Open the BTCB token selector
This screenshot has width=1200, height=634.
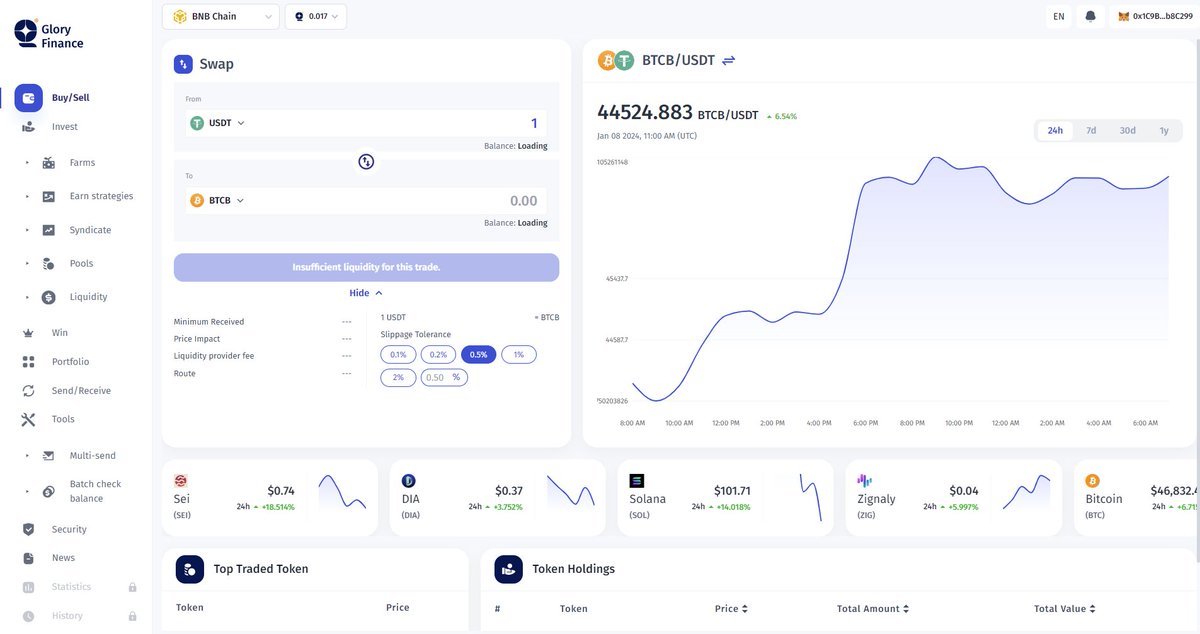point(218,200)
